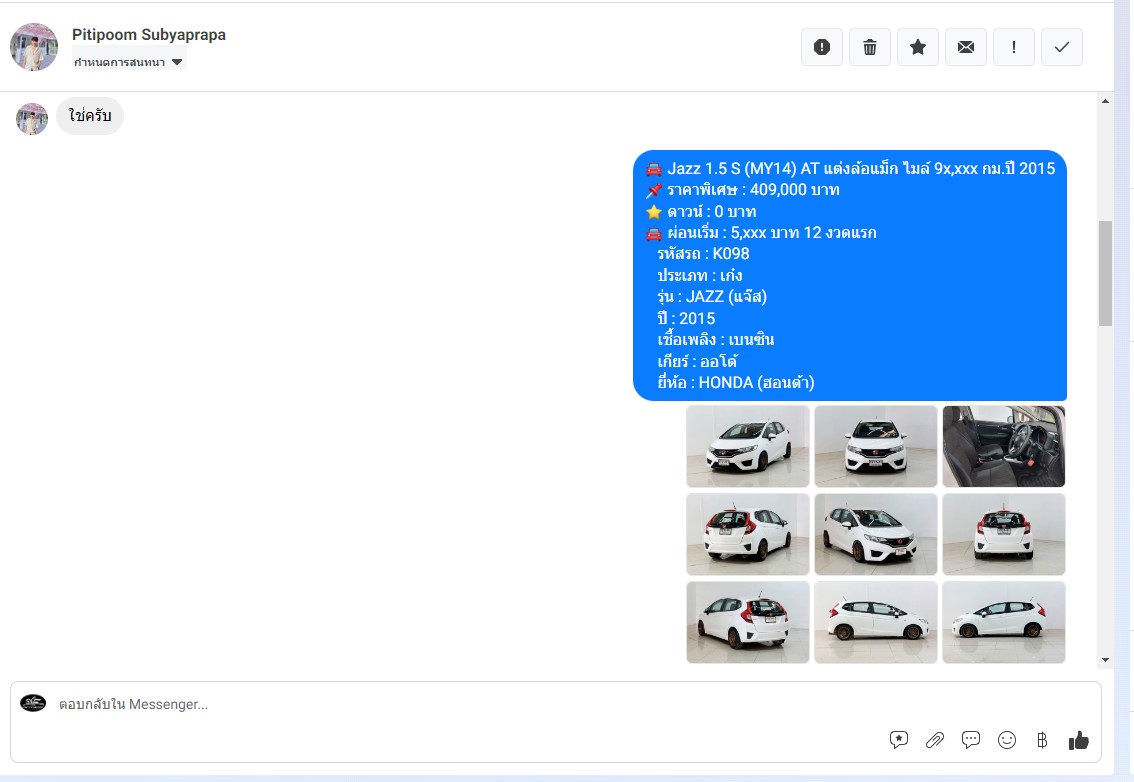Open rear-right angle car photo in bottom row
Viewport: 1134px width, 782px height.
(x=748, y=622)
